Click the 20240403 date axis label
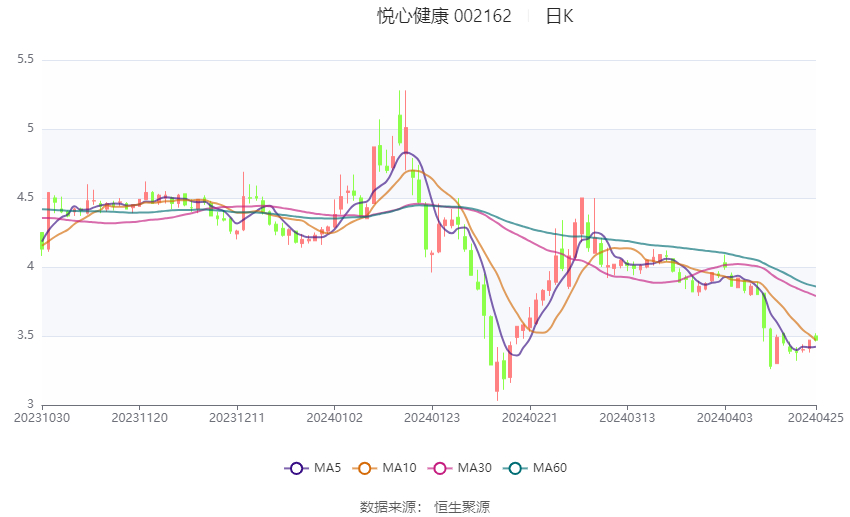 (725, 418)
